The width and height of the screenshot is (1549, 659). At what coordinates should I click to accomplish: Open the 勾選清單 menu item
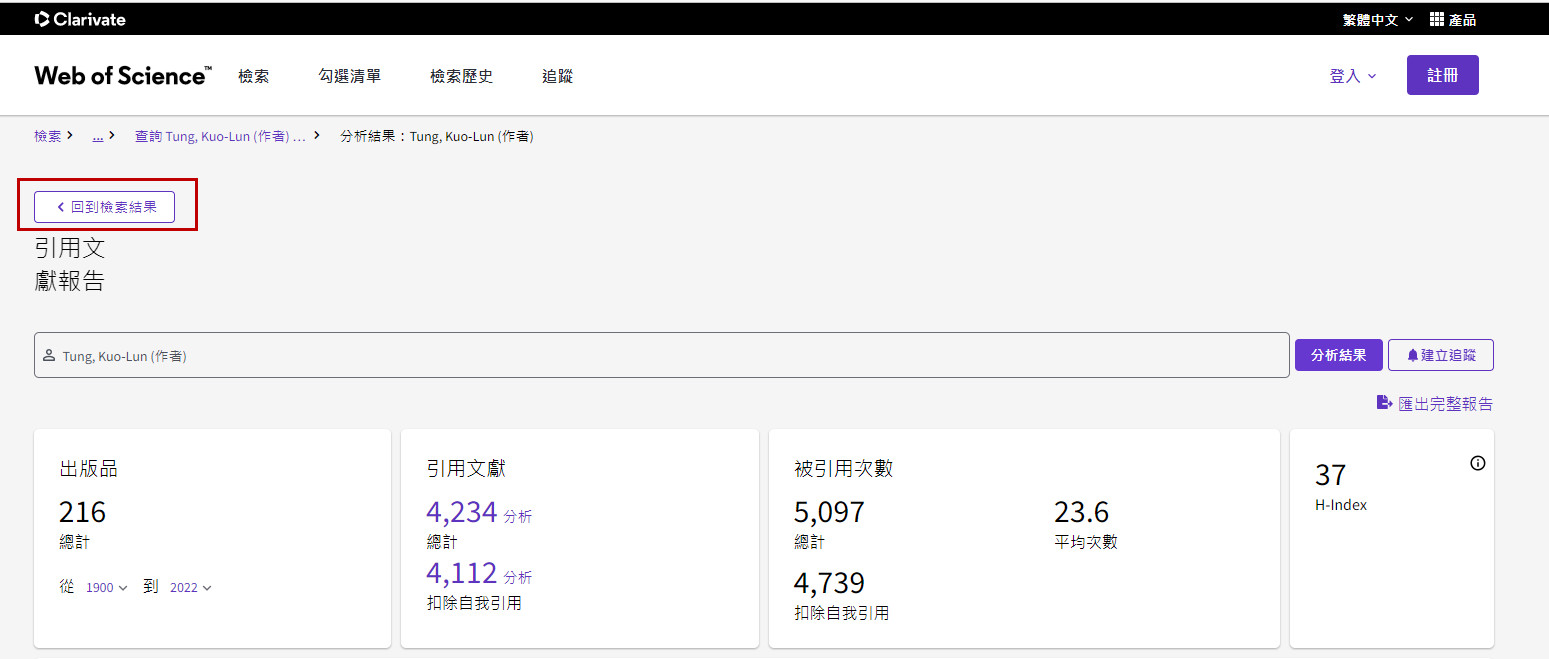point(350,76)
